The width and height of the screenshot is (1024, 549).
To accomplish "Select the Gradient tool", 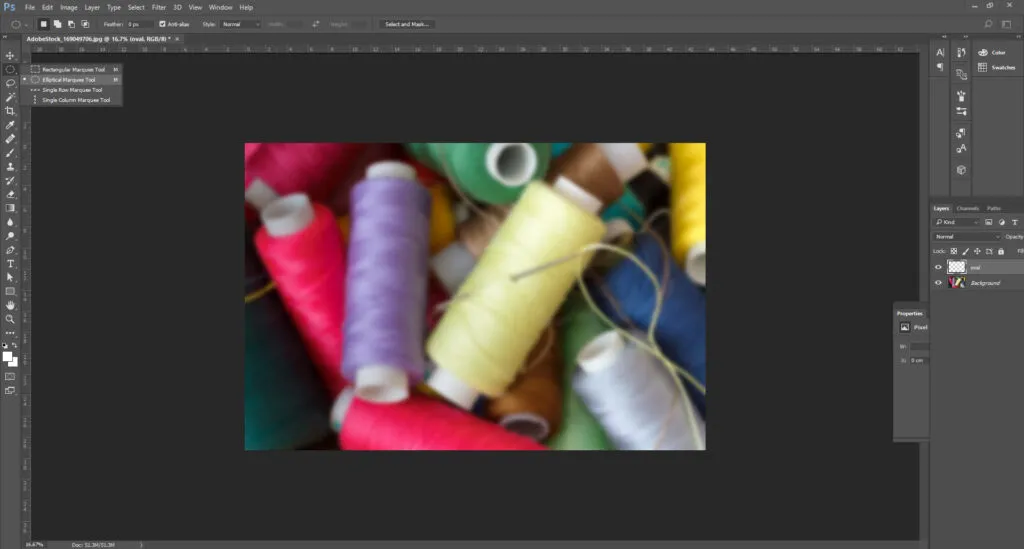I will tap(10, 208).
